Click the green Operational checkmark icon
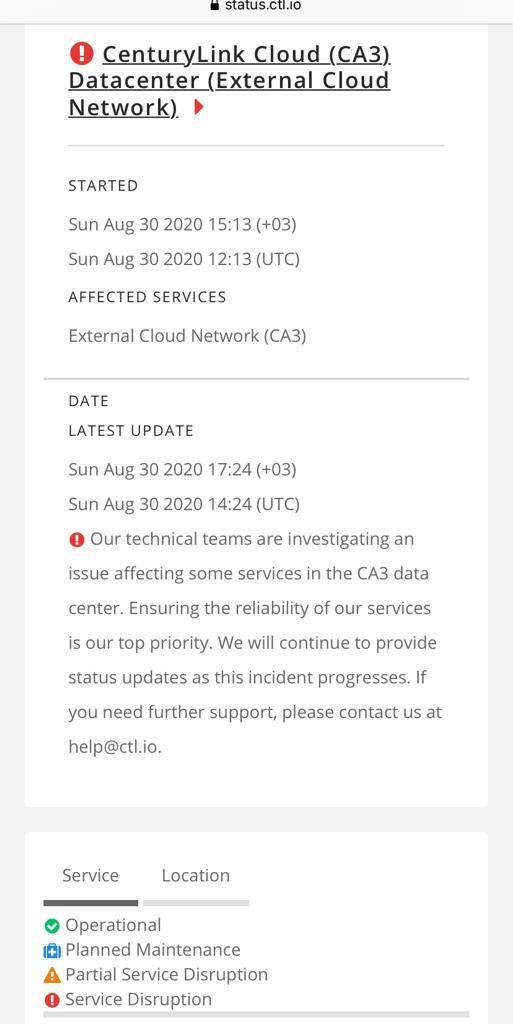The width and height of the screenshot is (513, 1024). pyautogui.click(x=52, y=925)
